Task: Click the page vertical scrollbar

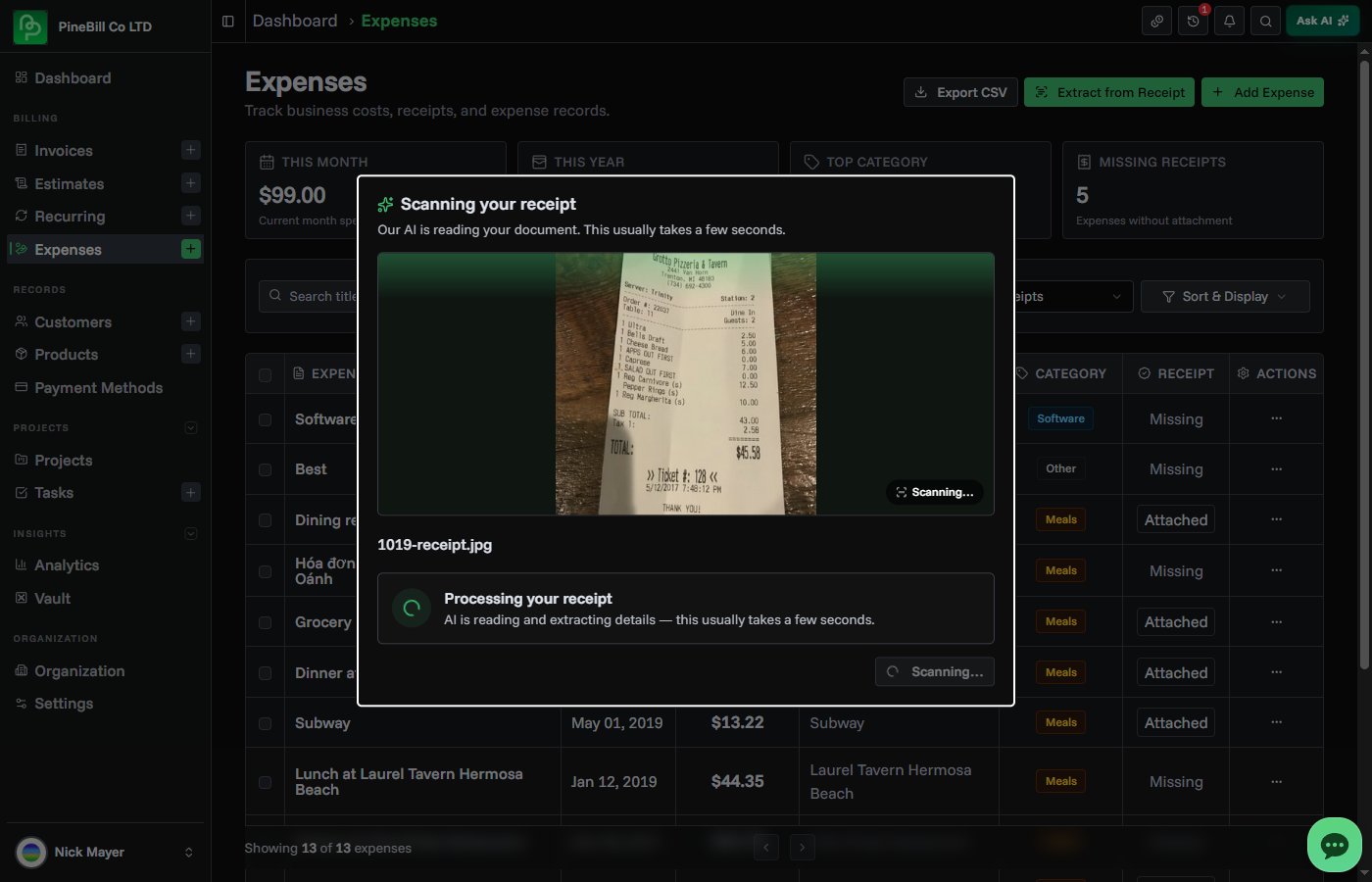Action: point(1364,363)
